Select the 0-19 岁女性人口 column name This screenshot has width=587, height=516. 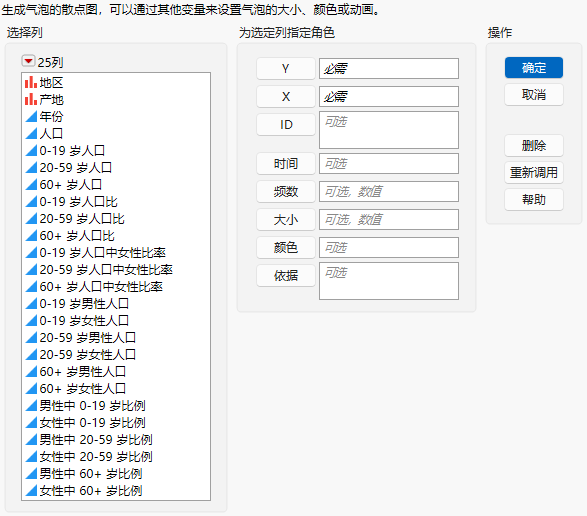point(84,321)
